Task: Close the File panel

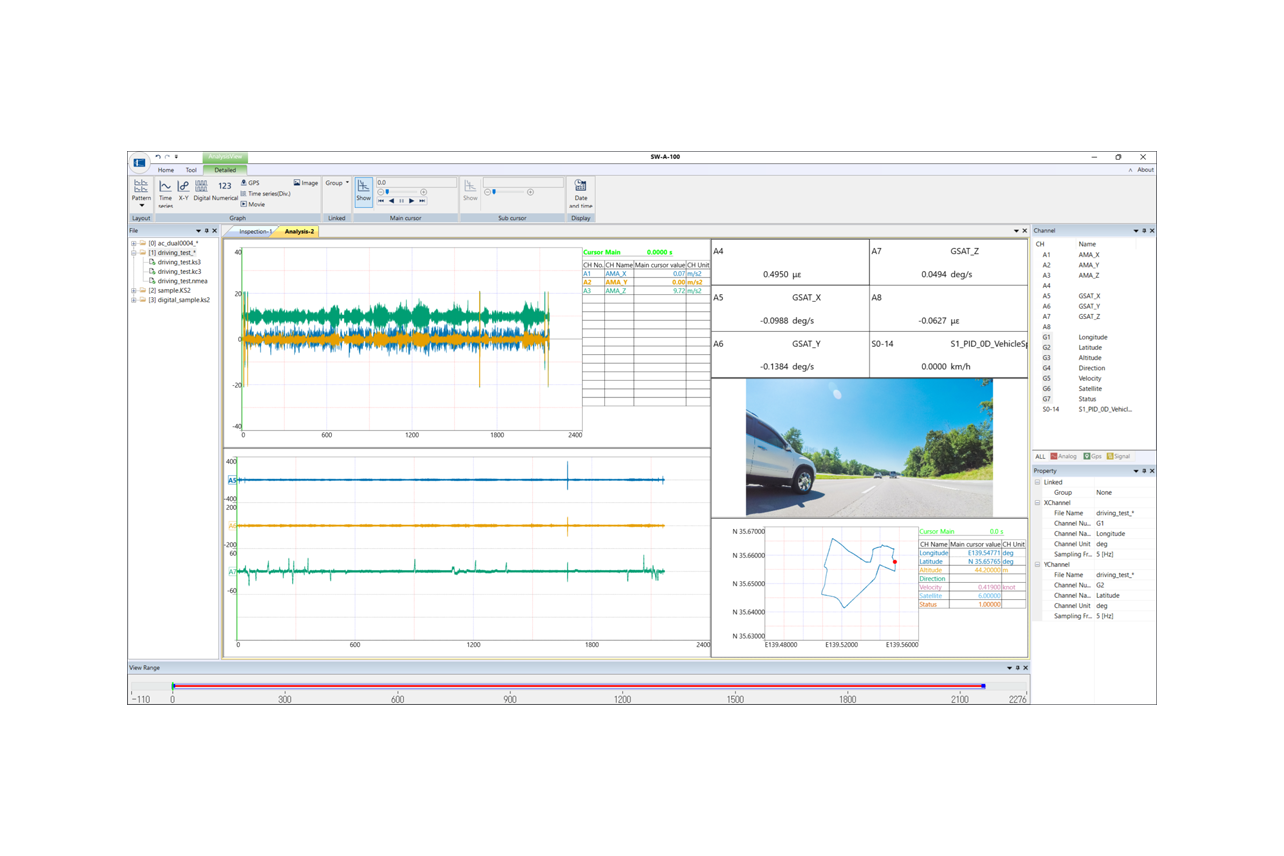Action: point(215,231)
